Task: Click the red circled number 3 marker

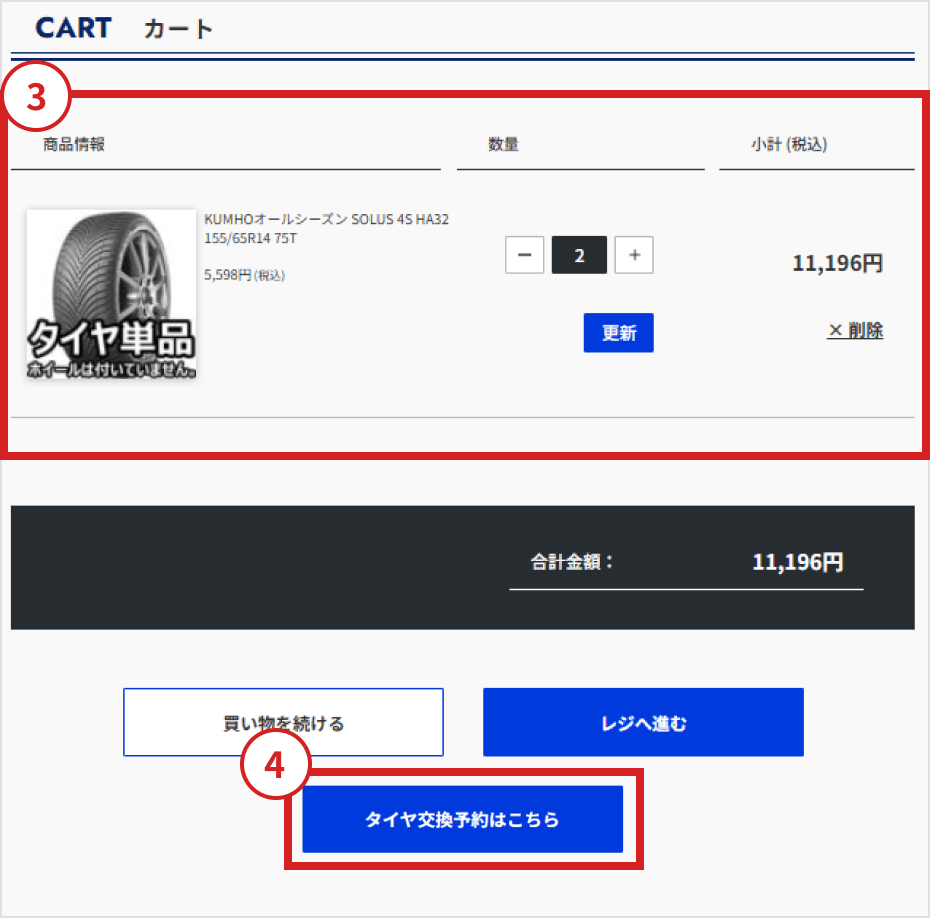Action: [x=37, y=96]
